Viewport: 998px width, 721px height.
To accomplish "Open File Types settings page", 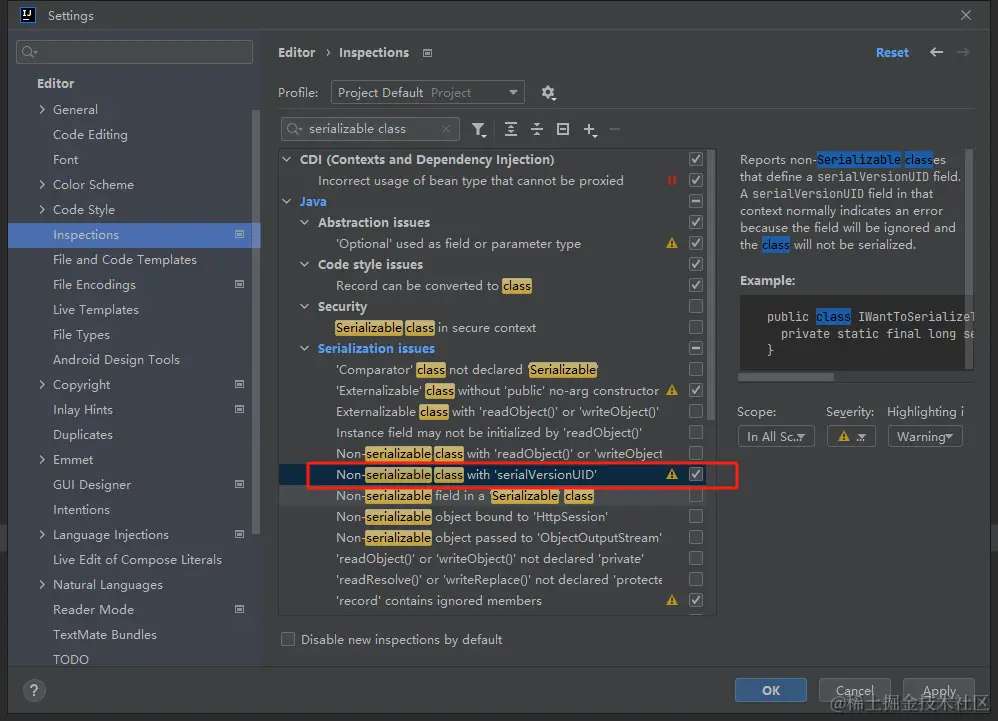I will coord(81,335).
